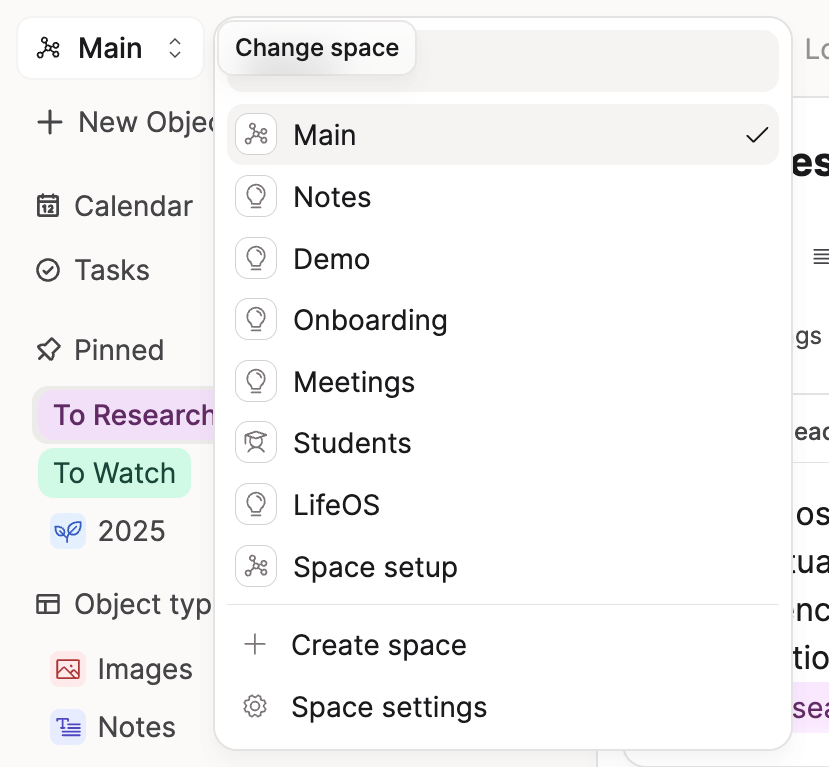829x767 pixels.
Task: Click the New Object button
Action: tap(125, 122)
